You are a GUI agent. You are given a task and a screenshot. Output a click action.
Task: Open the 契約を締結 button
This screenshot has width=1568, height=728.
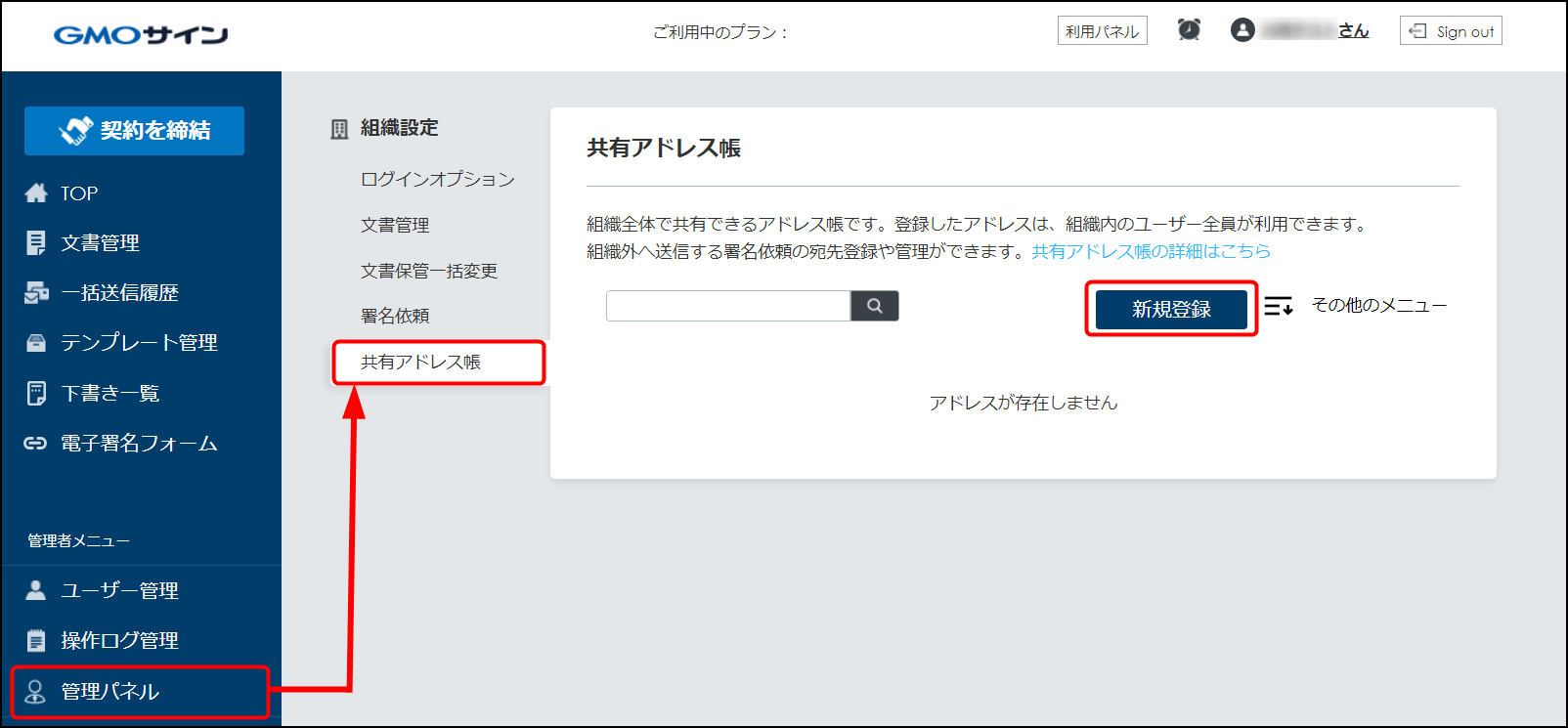[x=134, y=131]
